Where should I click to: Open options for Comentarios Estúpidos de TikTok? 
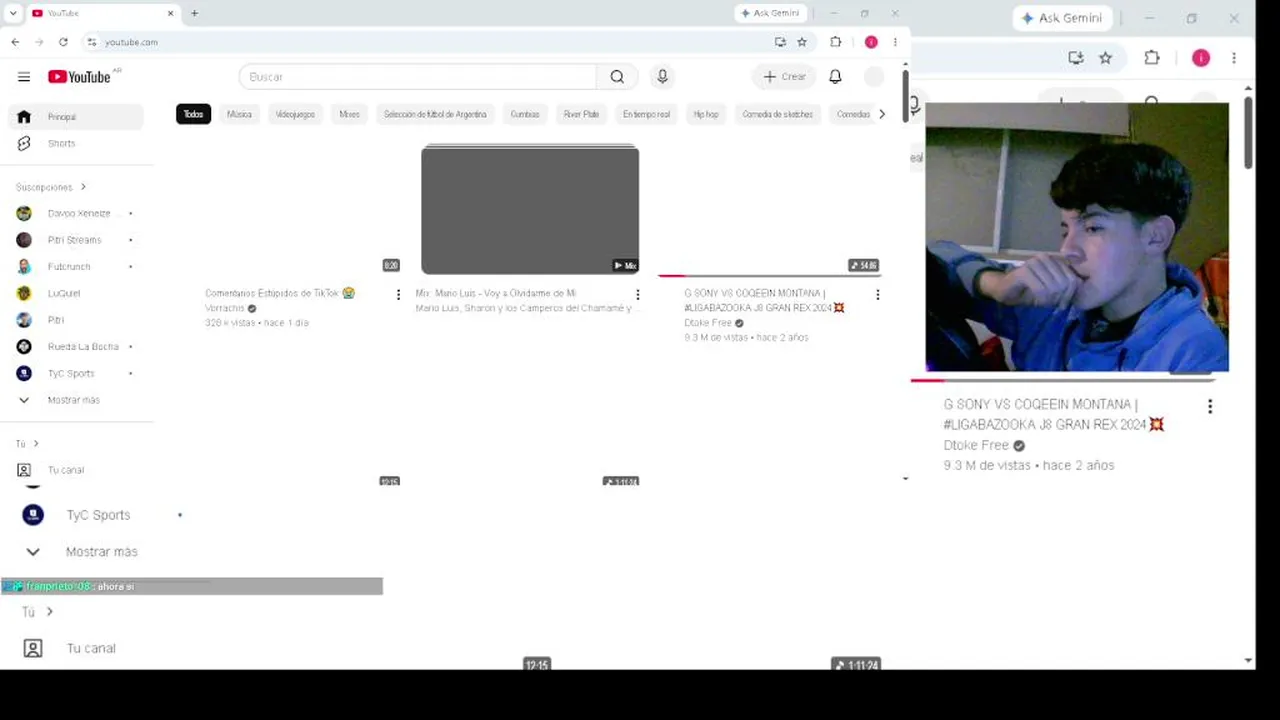pyautogui.click(x=398, y=295)
